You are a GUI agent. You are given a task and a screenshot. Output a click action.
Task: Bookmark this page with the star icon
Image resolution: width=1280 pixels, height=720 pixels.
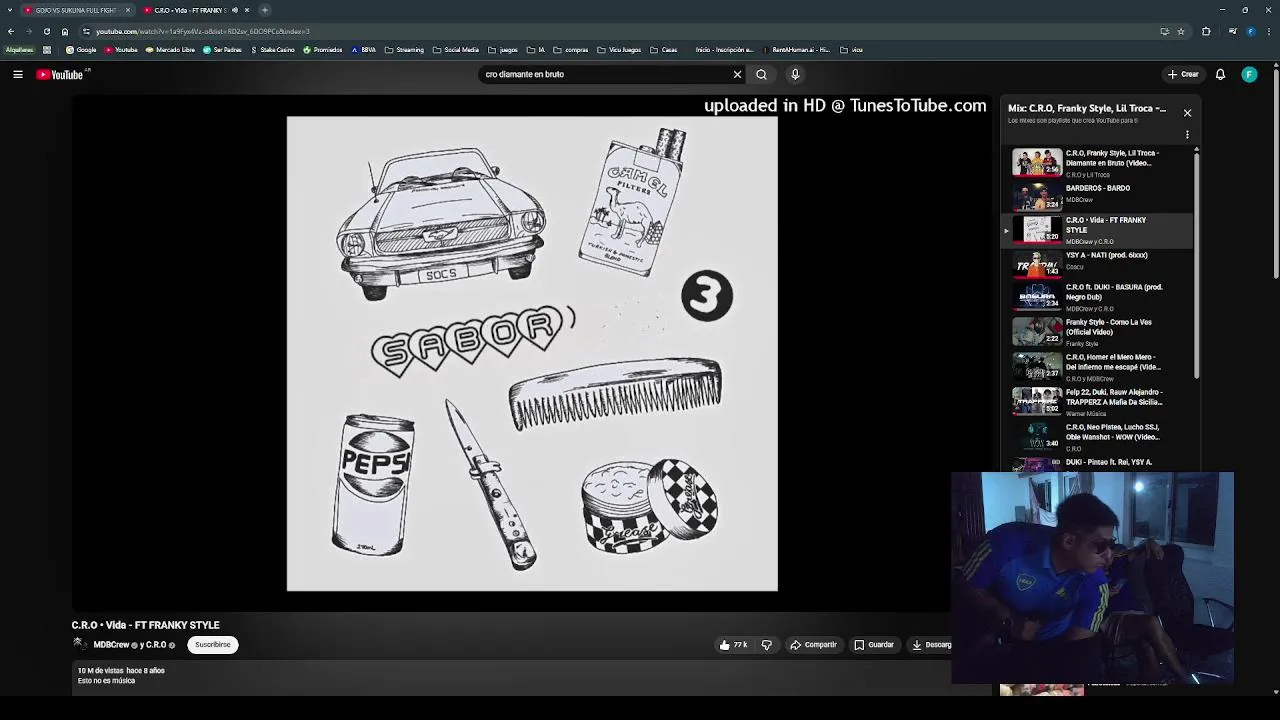(x=1181, y=31)
